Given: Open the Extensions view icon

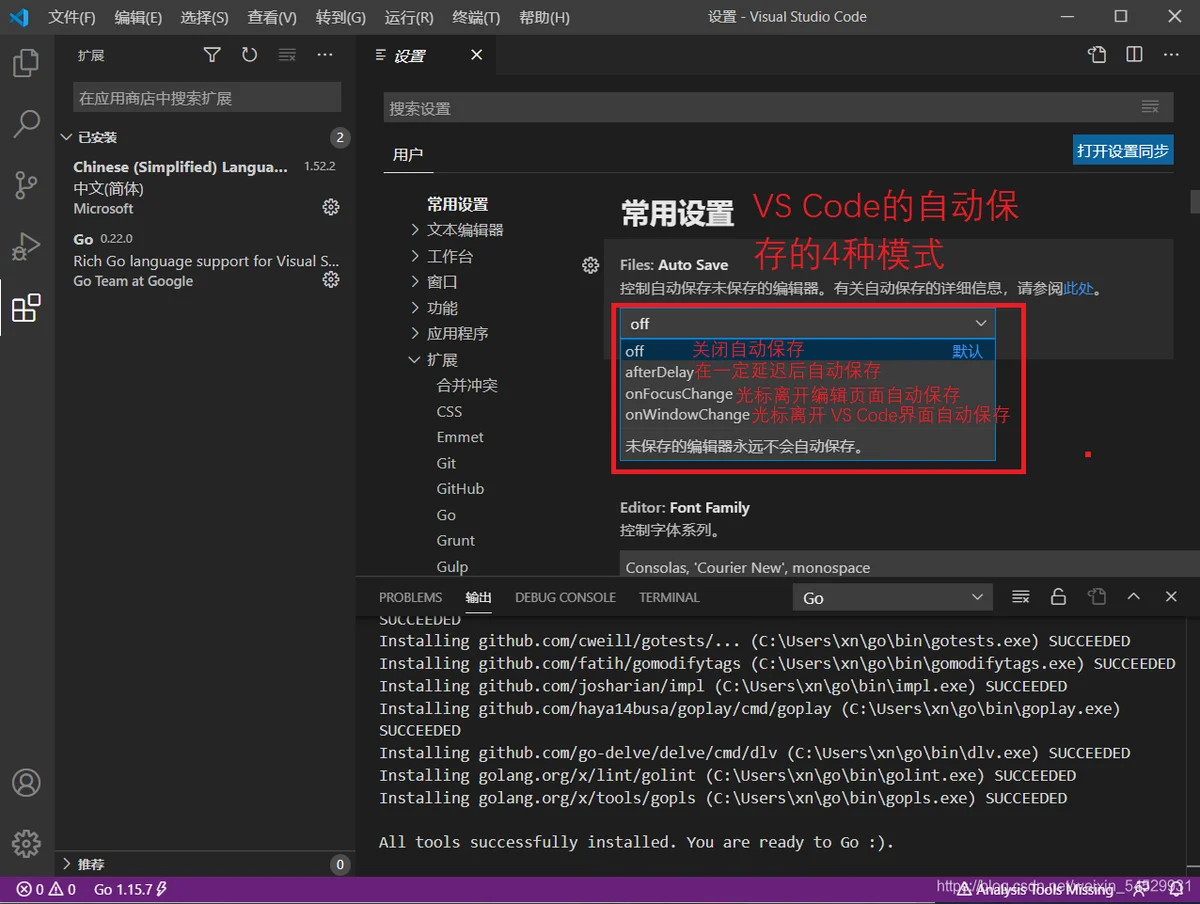Looking at the screenshot, I should coord(26,307).
